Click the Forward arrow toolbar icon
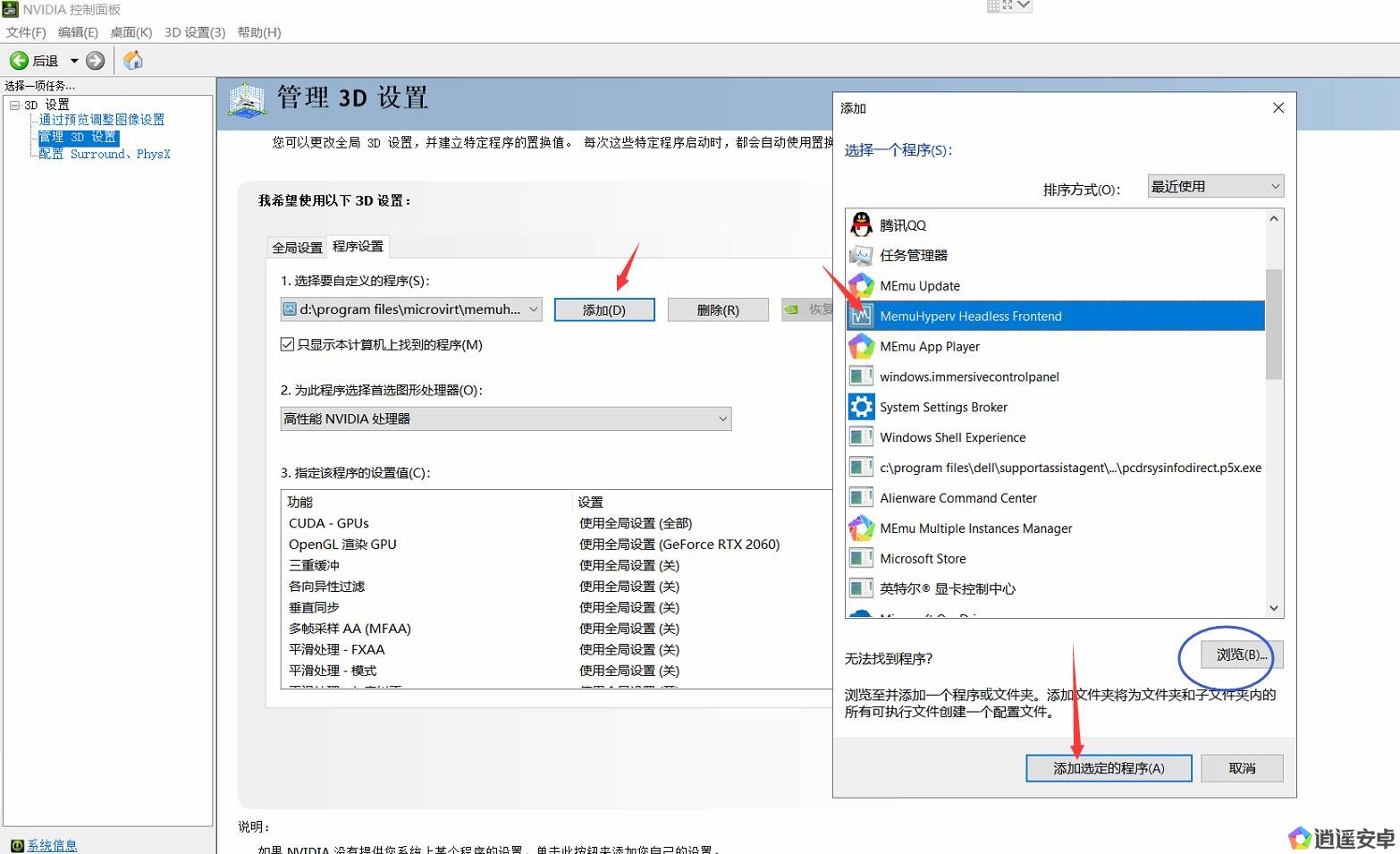The width and height of the screenshot is (1400, 854). tap(95, 61)
